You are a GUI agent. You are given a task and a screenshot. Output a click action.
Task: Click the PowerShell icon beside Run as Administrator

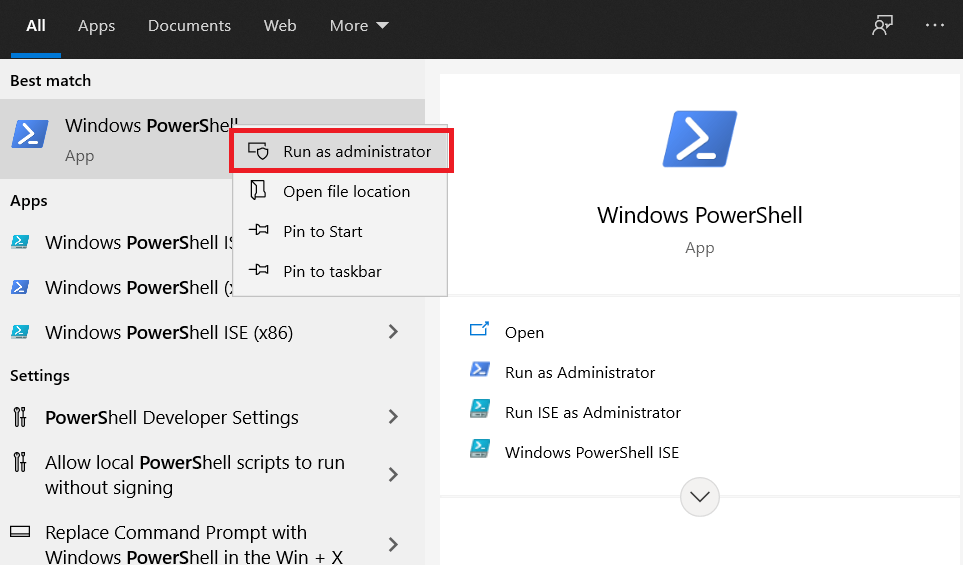pyautogui.click(x=480, y=369)
